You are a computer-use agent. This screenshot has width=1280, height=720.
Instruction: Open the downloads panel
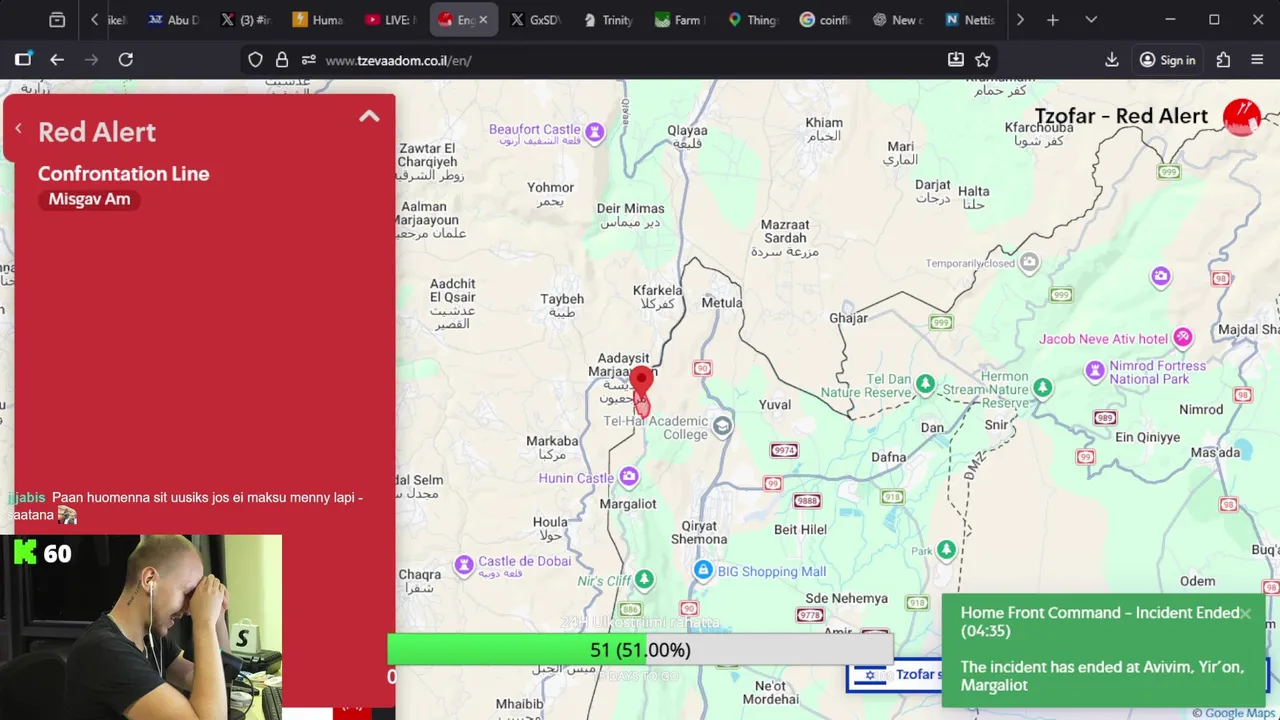[1112, 60]
